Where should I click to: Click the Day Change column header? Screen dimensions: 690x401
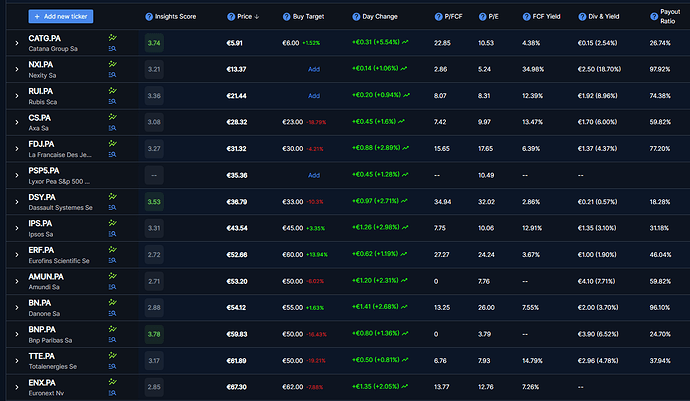point(380,17)
